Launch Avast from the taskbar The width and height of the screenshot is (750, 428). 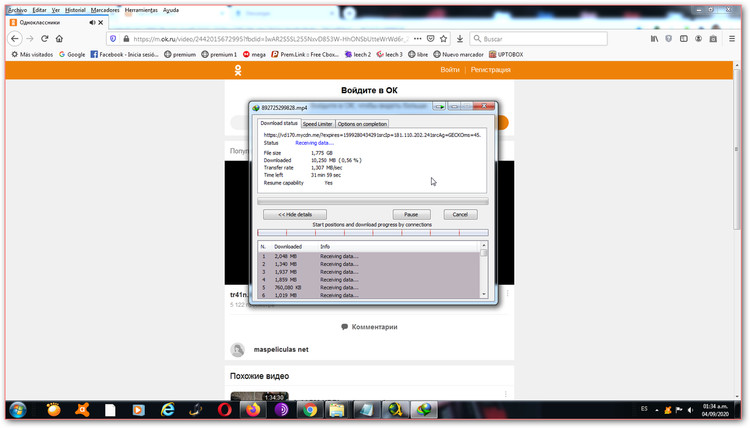pos(82,410)
